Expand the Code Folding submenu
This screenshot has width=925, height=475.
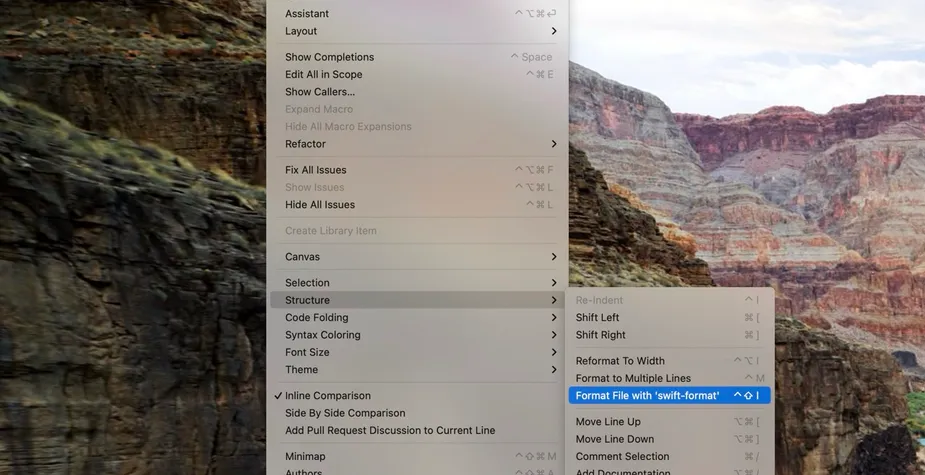click(x=417, y=317)
